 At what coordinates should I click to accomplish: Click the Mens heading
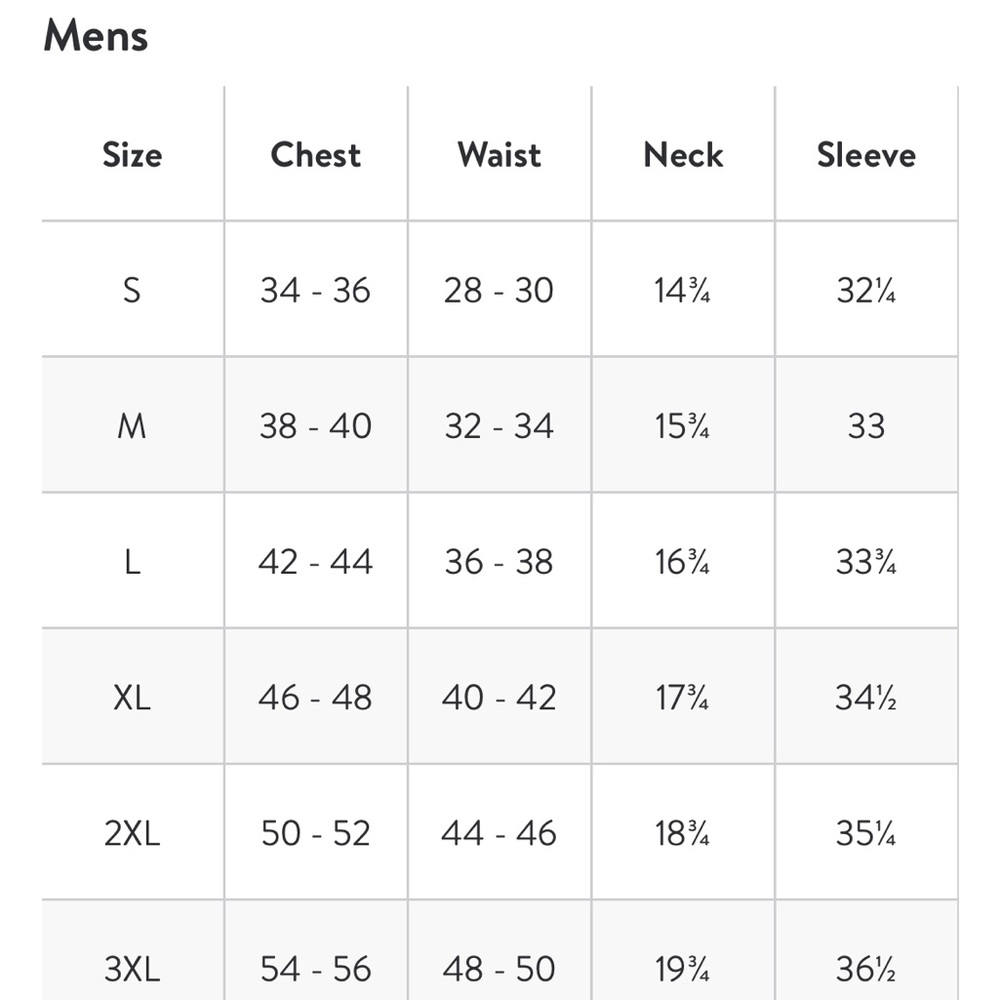coord(96,36)
